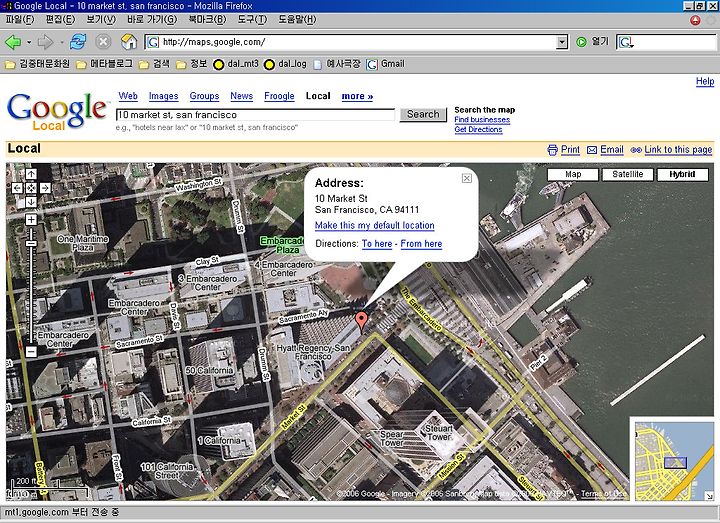Click the gray Forward arrow button
720x523 pixels.
(45, 42)
